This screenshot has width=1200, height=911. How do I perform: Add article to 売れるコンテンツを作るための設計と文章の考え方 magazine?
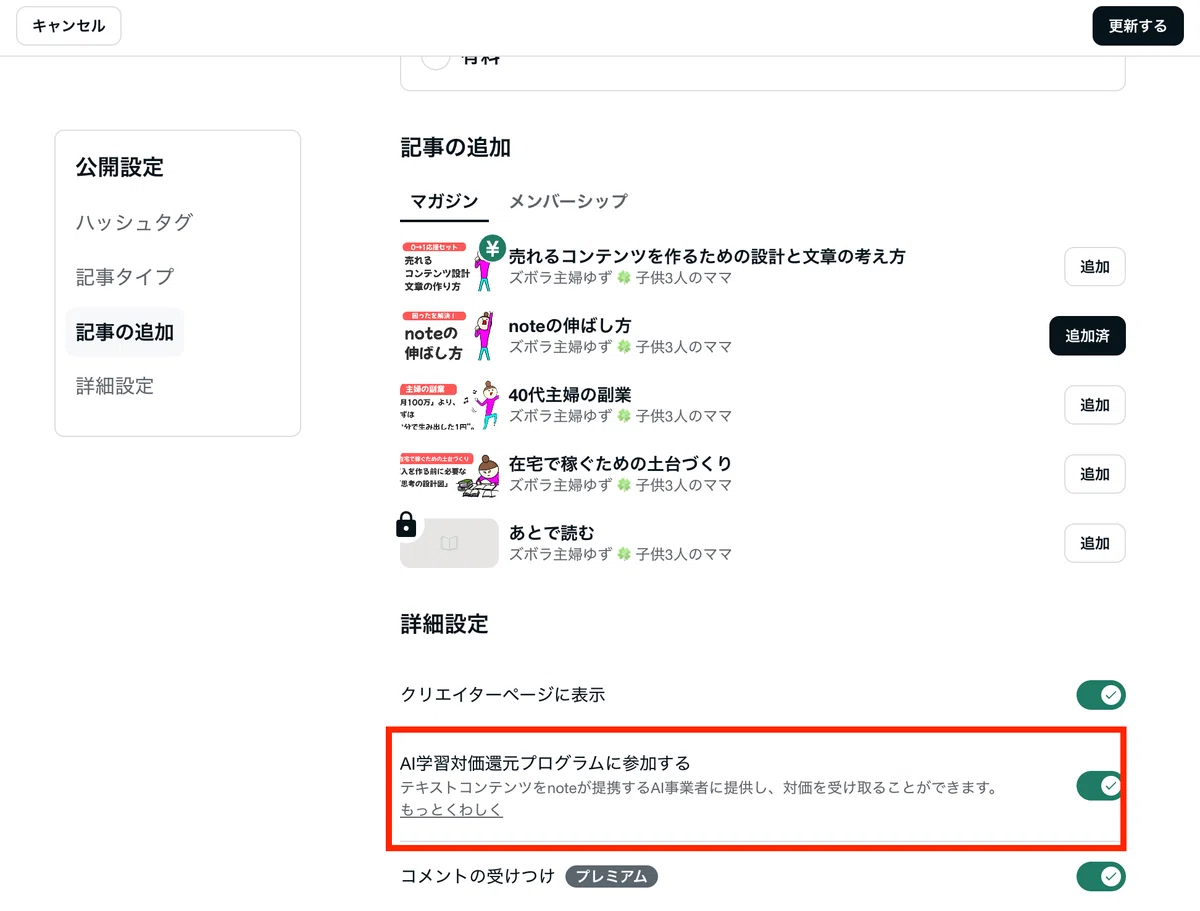1095,267
